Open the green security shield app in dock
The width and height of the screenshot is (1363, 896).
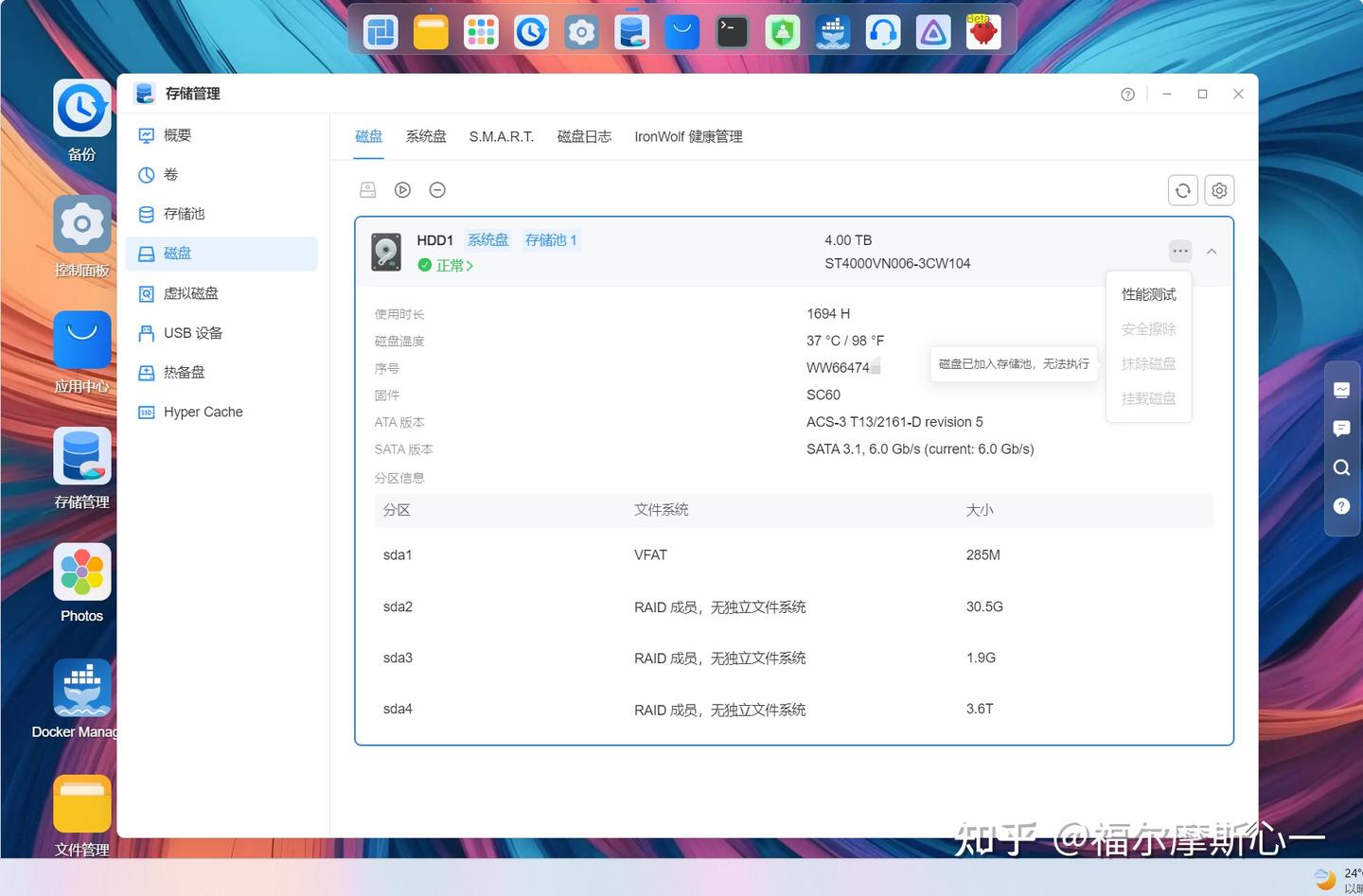(x=782, y=32)
